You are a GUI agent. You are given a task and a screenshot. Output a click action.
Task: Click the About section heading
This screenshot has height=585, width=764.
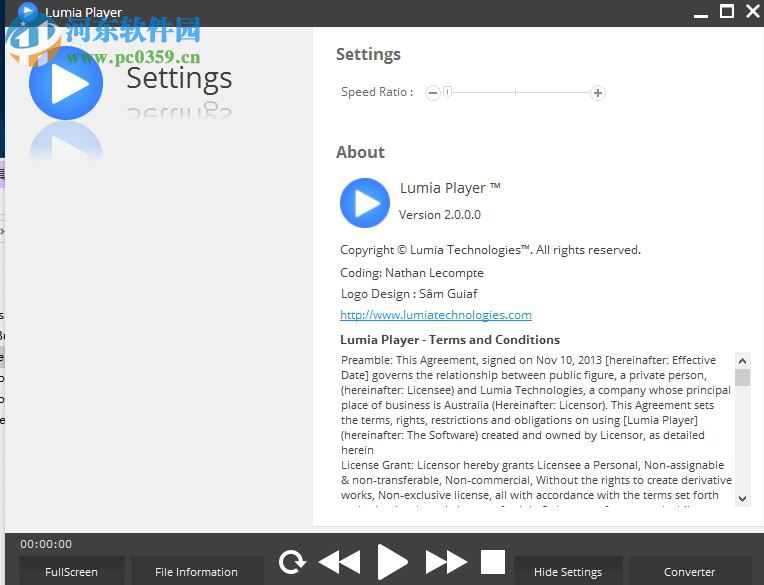click(360, 152)
